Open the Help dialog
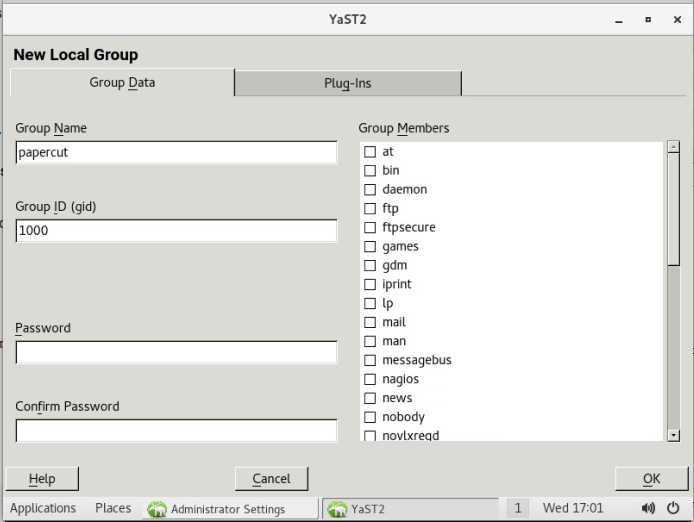Image resolution: width=694 pixels, height=522 pixels. pos(42,479)
